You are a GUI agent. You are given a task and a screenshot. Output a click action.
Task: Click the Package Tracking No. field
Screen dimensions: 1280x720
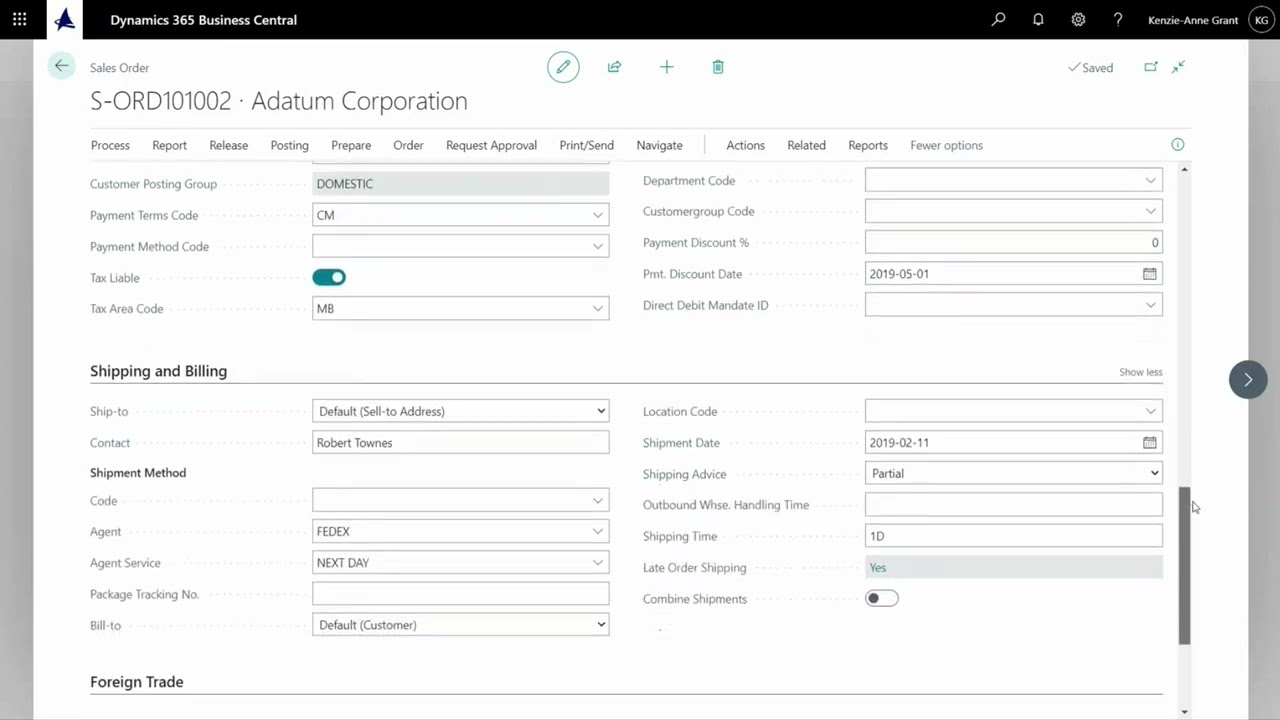pyautogui.click(x=460, y=594)
